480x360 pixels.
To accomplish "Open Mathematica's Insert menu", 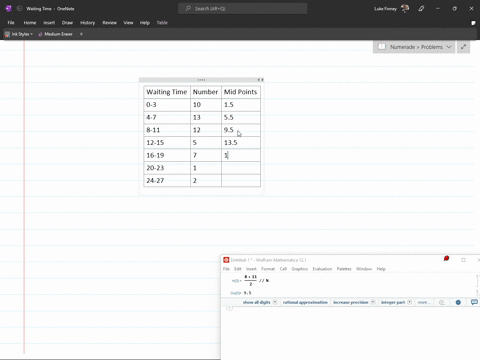I will click(x=251, y=269).
